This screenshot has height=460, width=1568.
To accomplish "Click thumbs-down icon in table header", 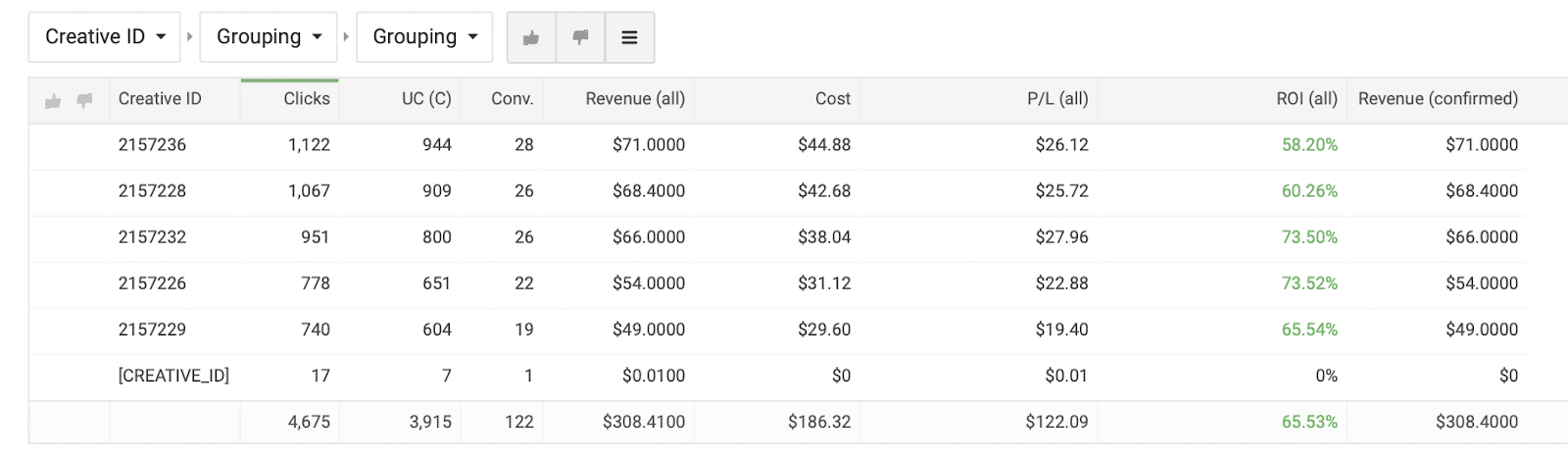I will (85, 100).
